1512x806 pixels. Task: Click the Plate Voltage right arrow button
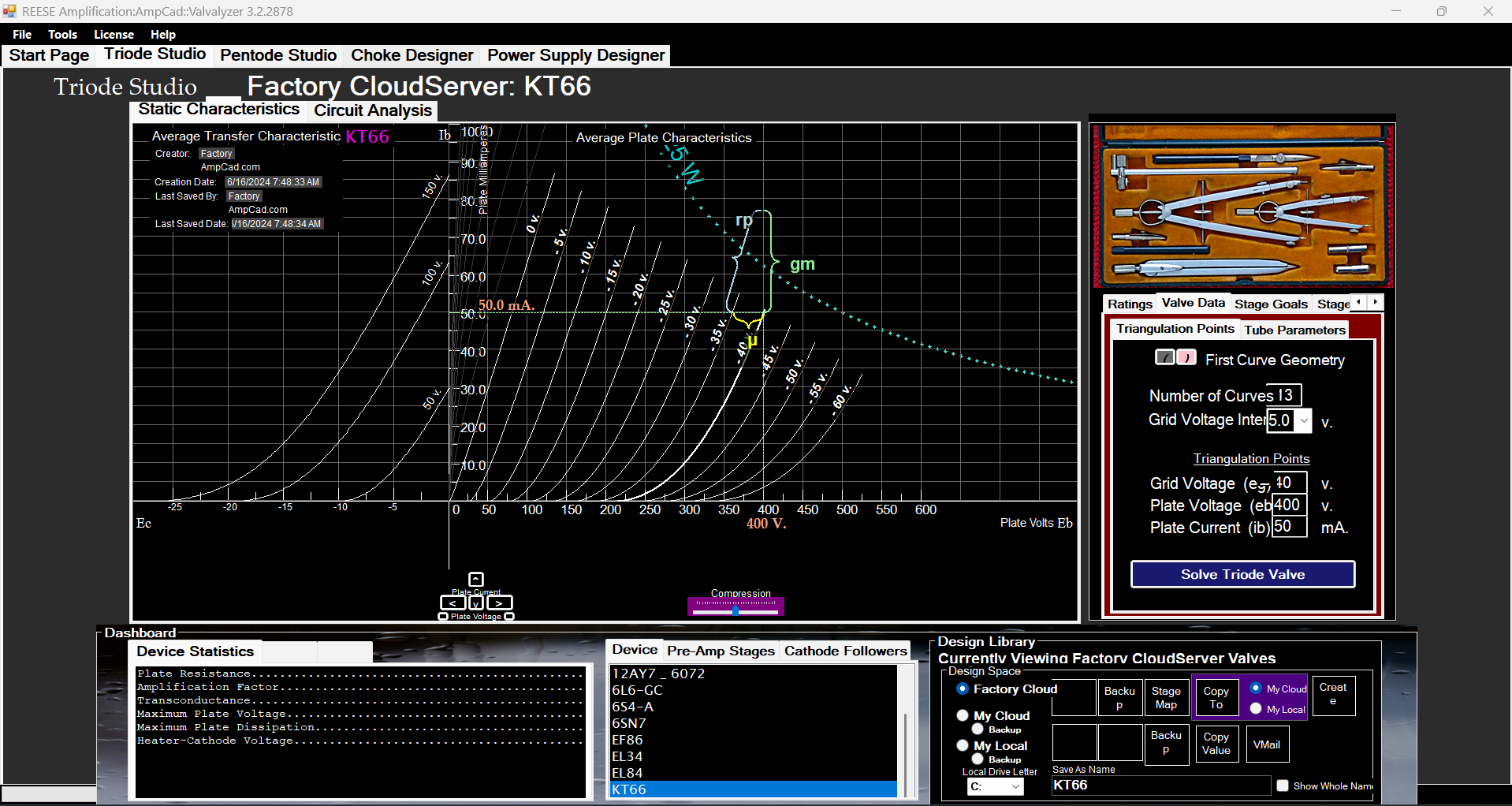pyautogui.click(x=500, y=603)
